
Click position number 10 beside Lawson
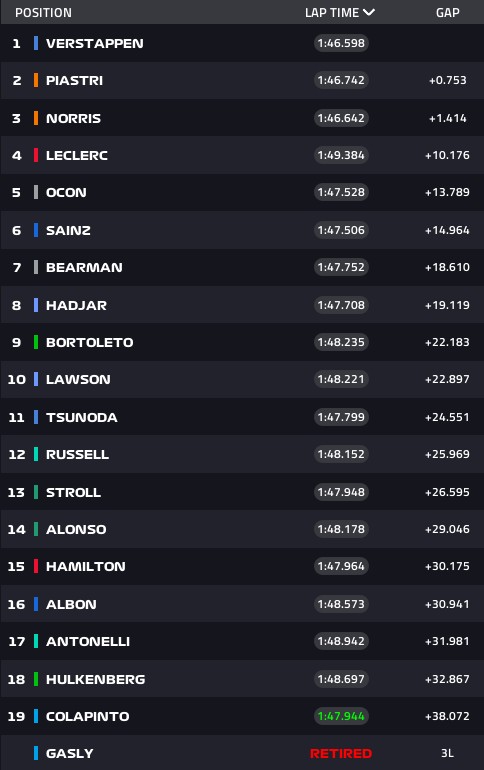[x=17, y=379]
